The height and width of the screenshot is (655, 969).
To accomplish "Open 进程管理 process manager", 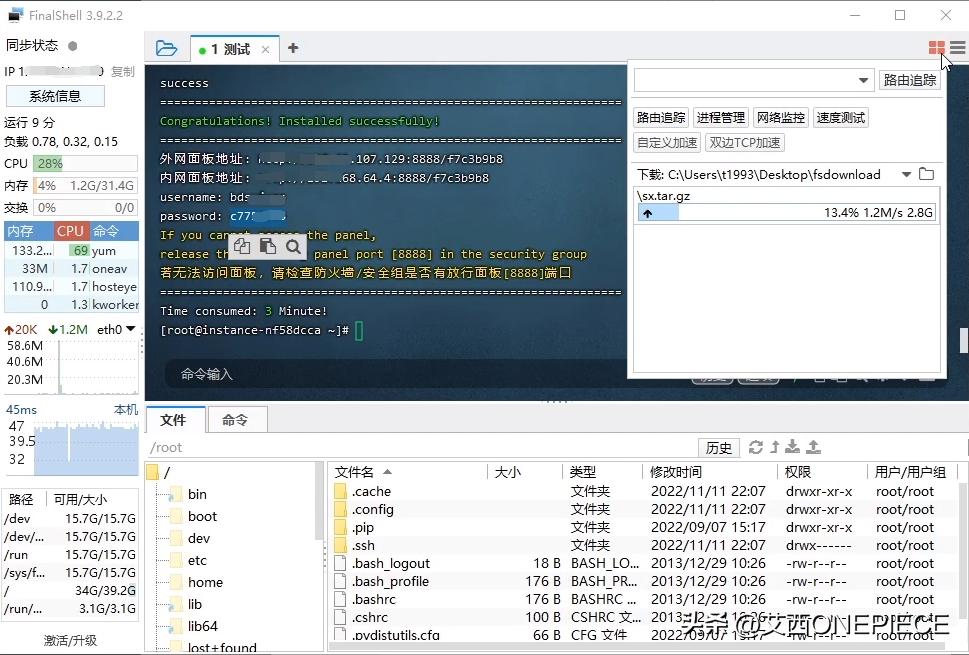I will pyautogui.click(x=720, y=117).
